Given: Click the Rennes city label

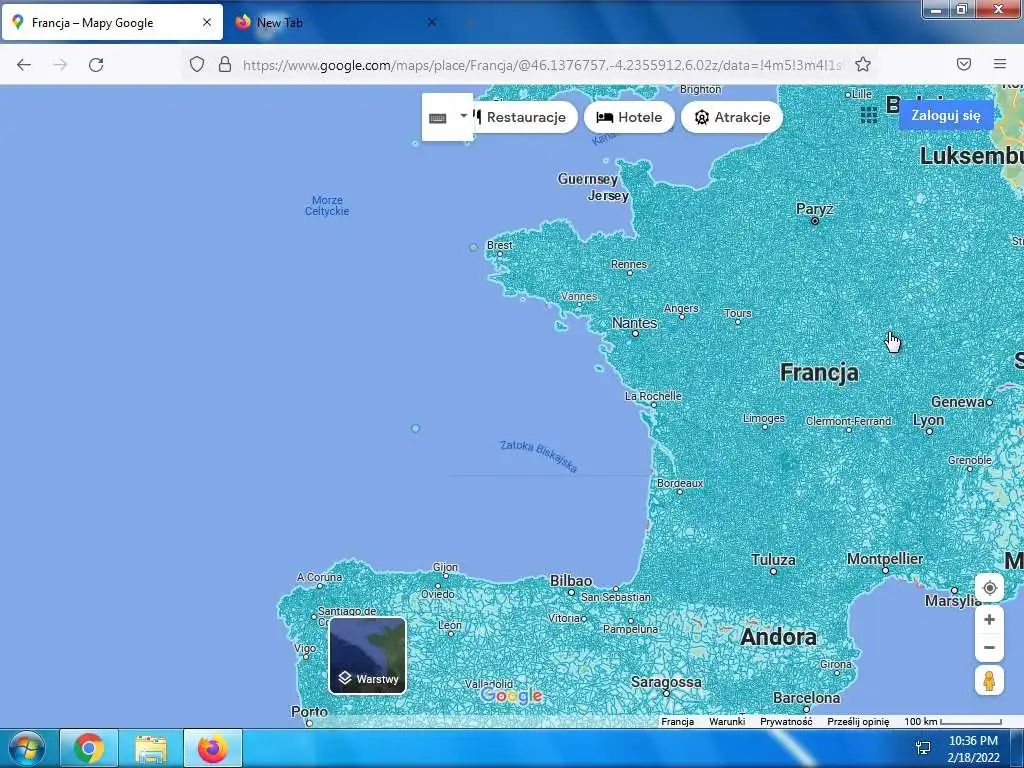Looking at the screenshot, I should click(x=629, y=264).
